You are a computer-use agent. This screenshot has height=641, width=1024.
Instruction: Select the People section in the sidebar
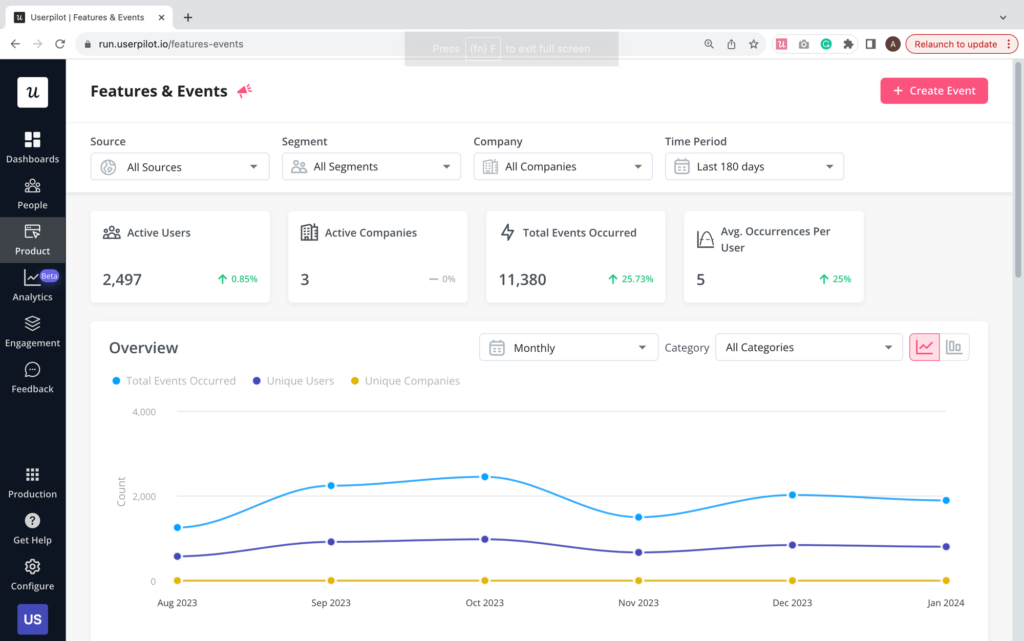click(32, 196)
